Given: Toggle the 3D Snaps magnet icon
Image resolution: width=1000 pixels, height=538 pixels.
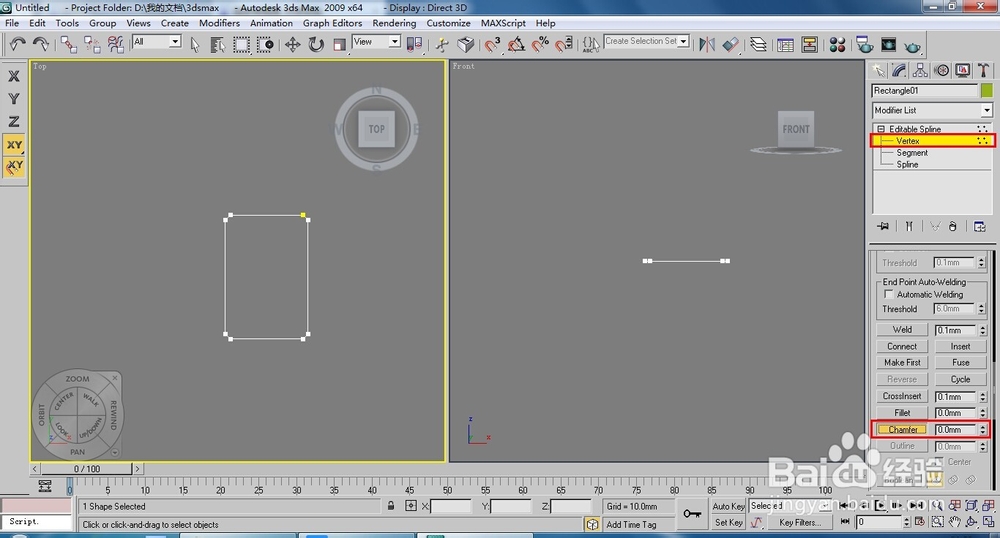Looking at the screenshot, I should tap(492, 44).
